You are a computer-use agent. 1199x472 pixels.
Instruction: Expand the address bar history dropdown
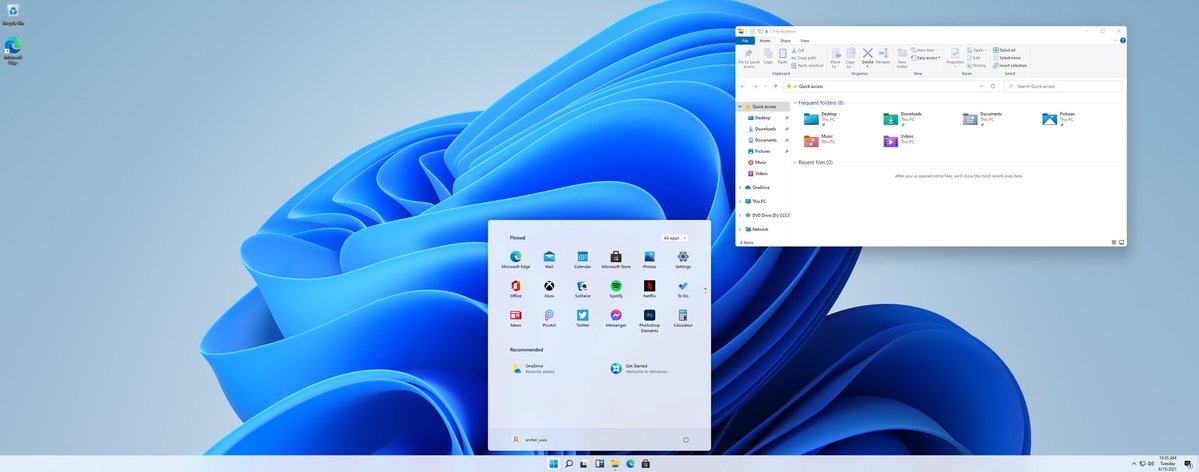click(980, 86)
